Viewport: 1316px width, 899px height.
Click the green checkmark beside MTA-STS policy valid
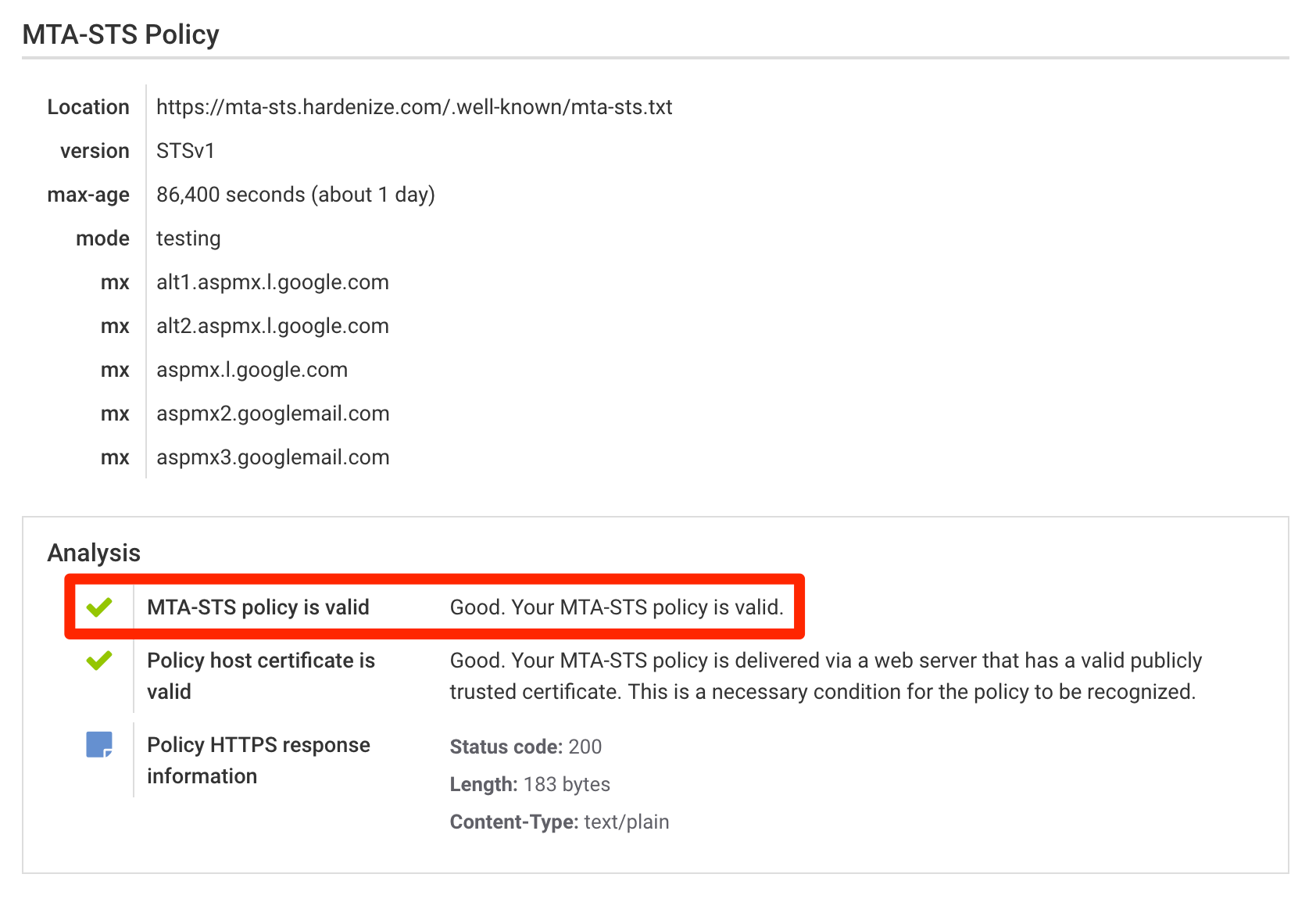(x=99, y=607)
